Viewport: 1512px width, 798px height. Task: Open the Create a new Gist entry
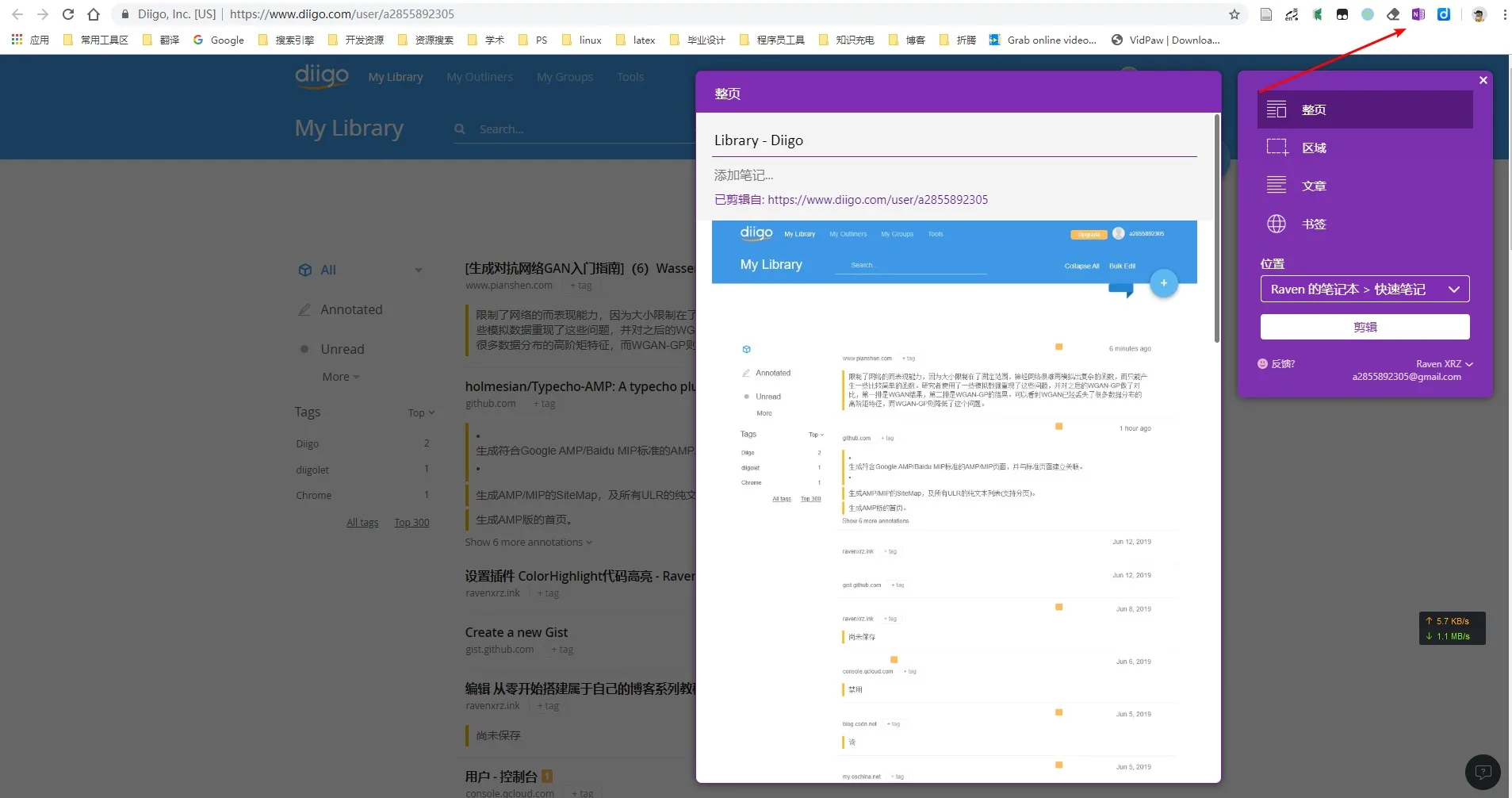pos(516,632)
